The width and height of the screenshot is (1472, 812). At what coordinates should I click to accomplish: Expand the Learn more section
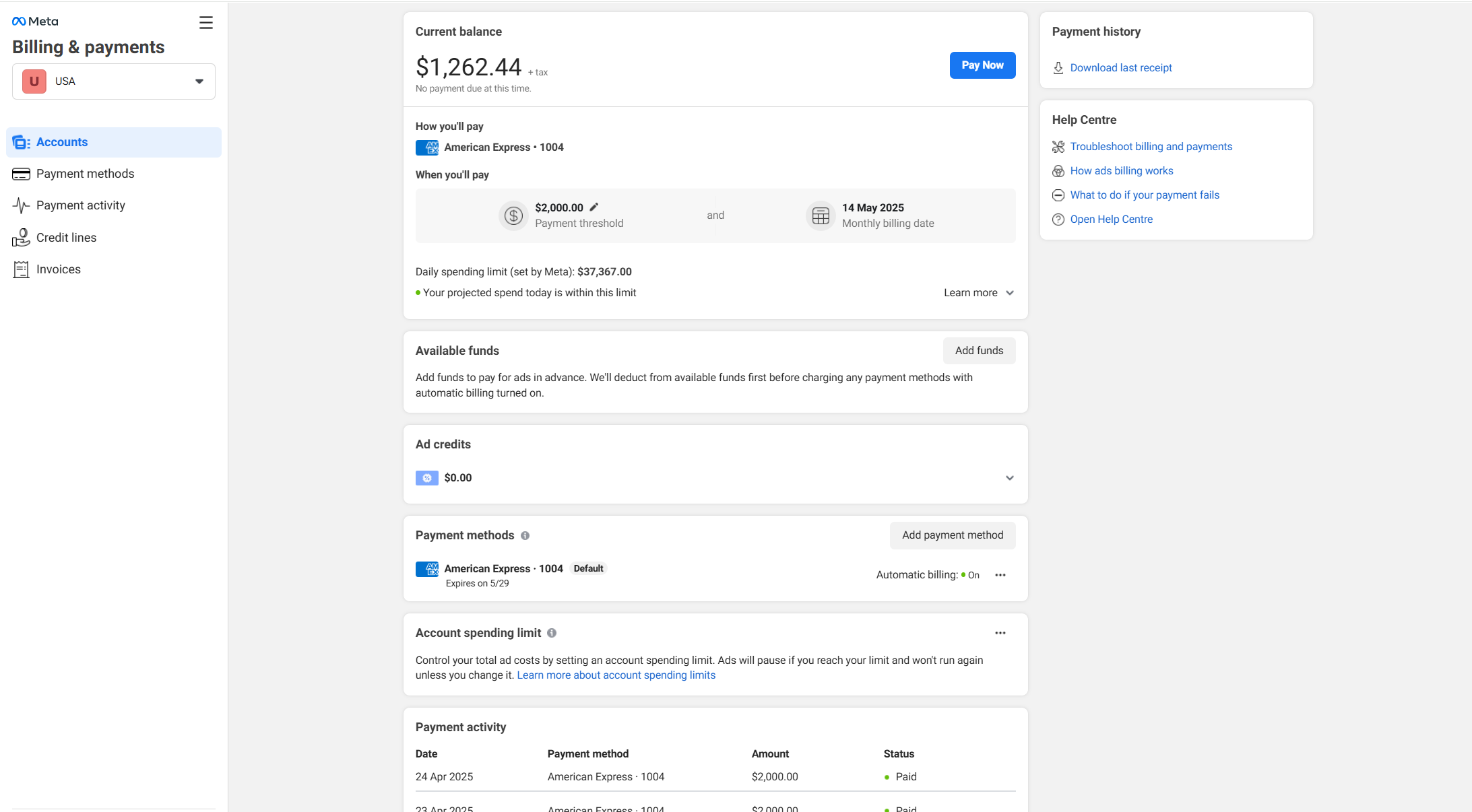pyautogui.click(x=979, y=293)
